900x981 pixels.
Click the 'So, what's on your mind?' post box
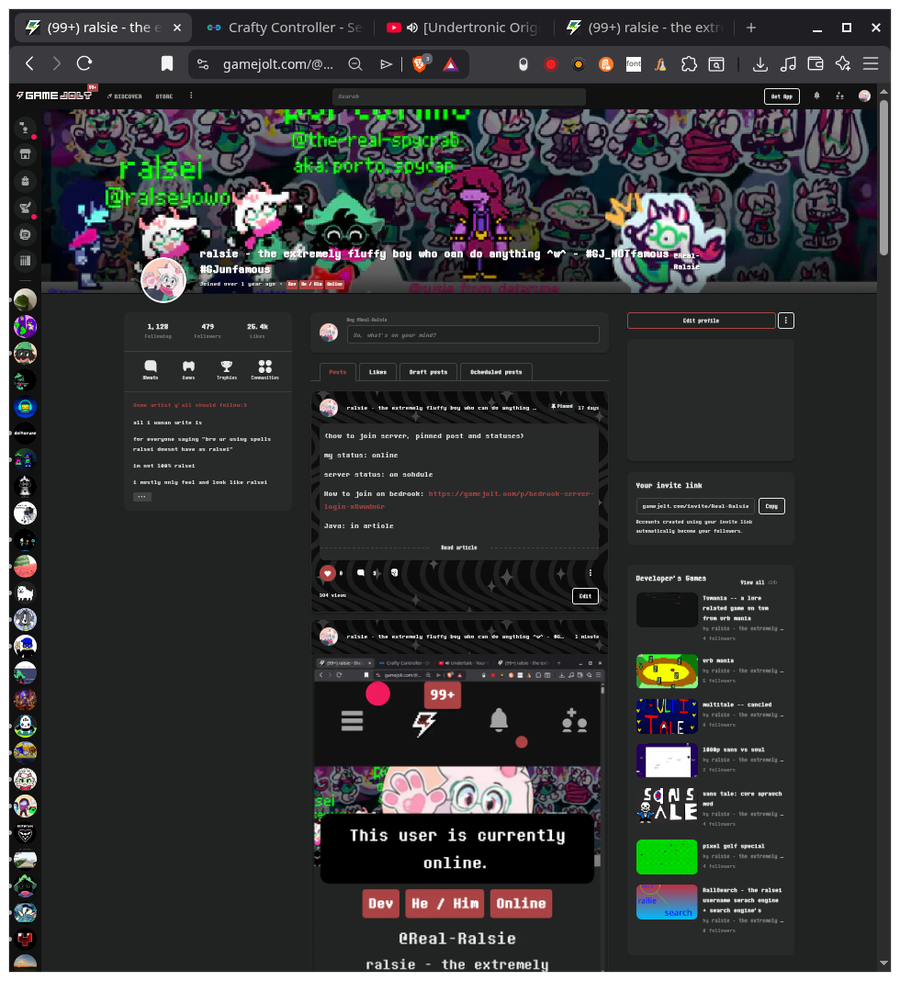(x=473, y=335)
